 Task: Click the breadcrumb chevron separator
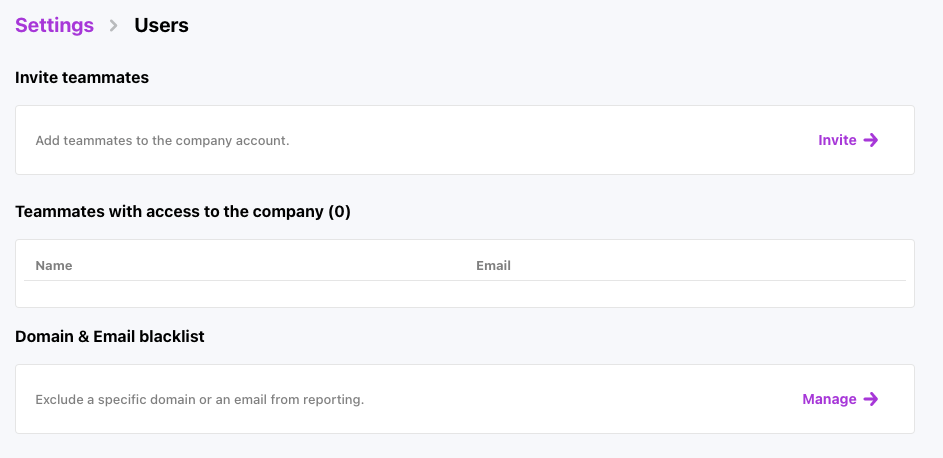(x=114, y=26)
